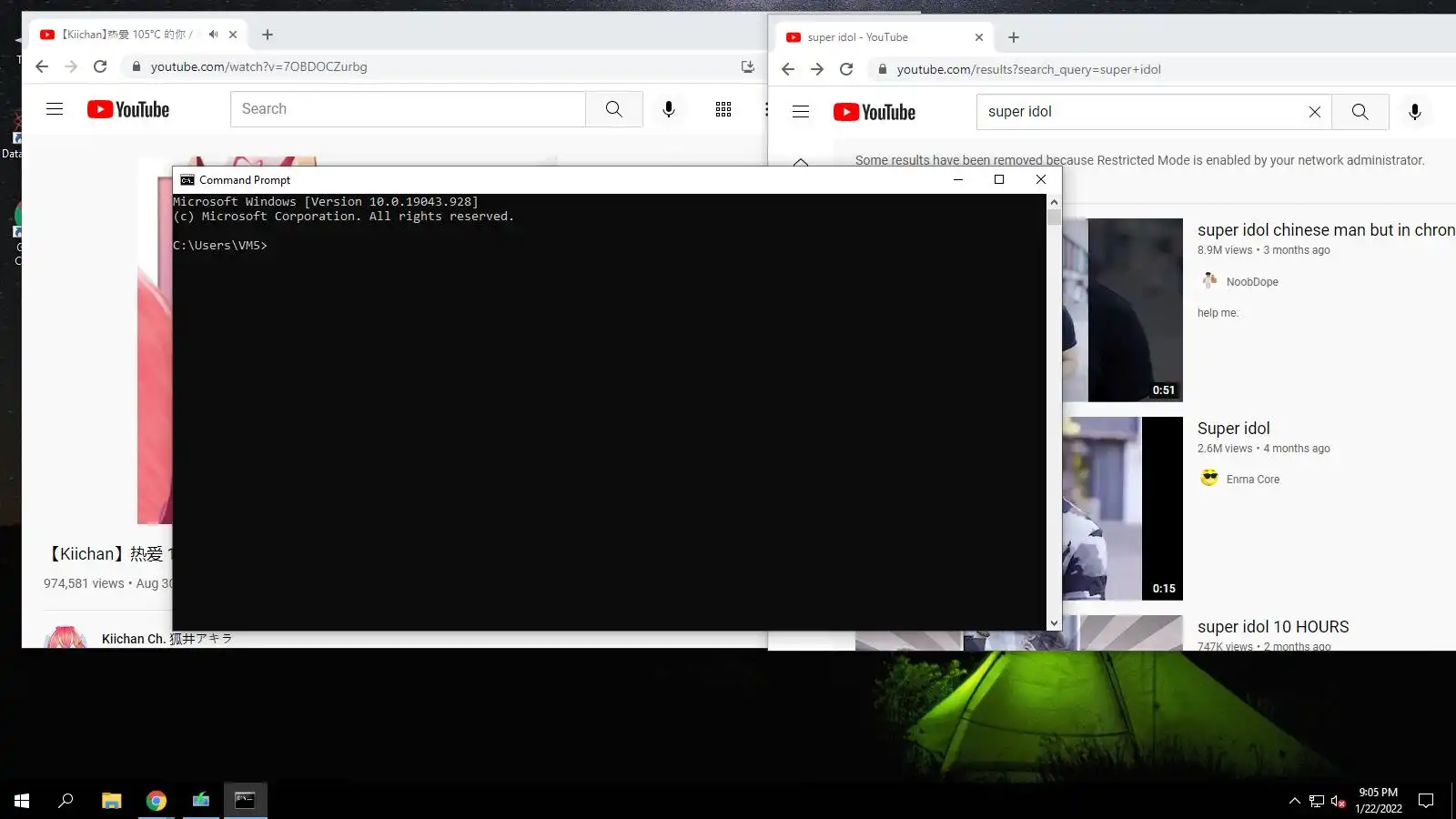Click the volume icon in the system tray
1456x819 pixels.
pos(1339,801)
